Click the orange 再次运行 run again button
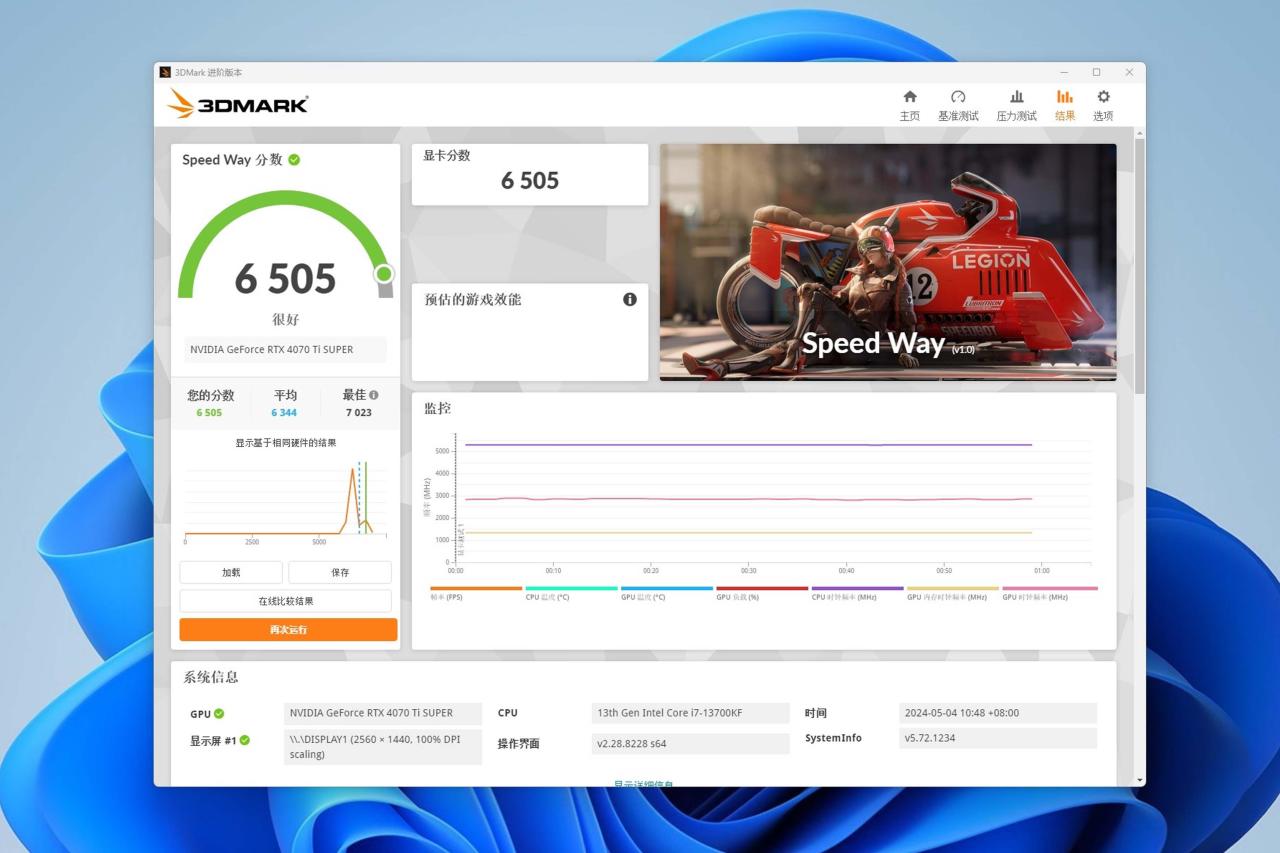 [288, 630]
